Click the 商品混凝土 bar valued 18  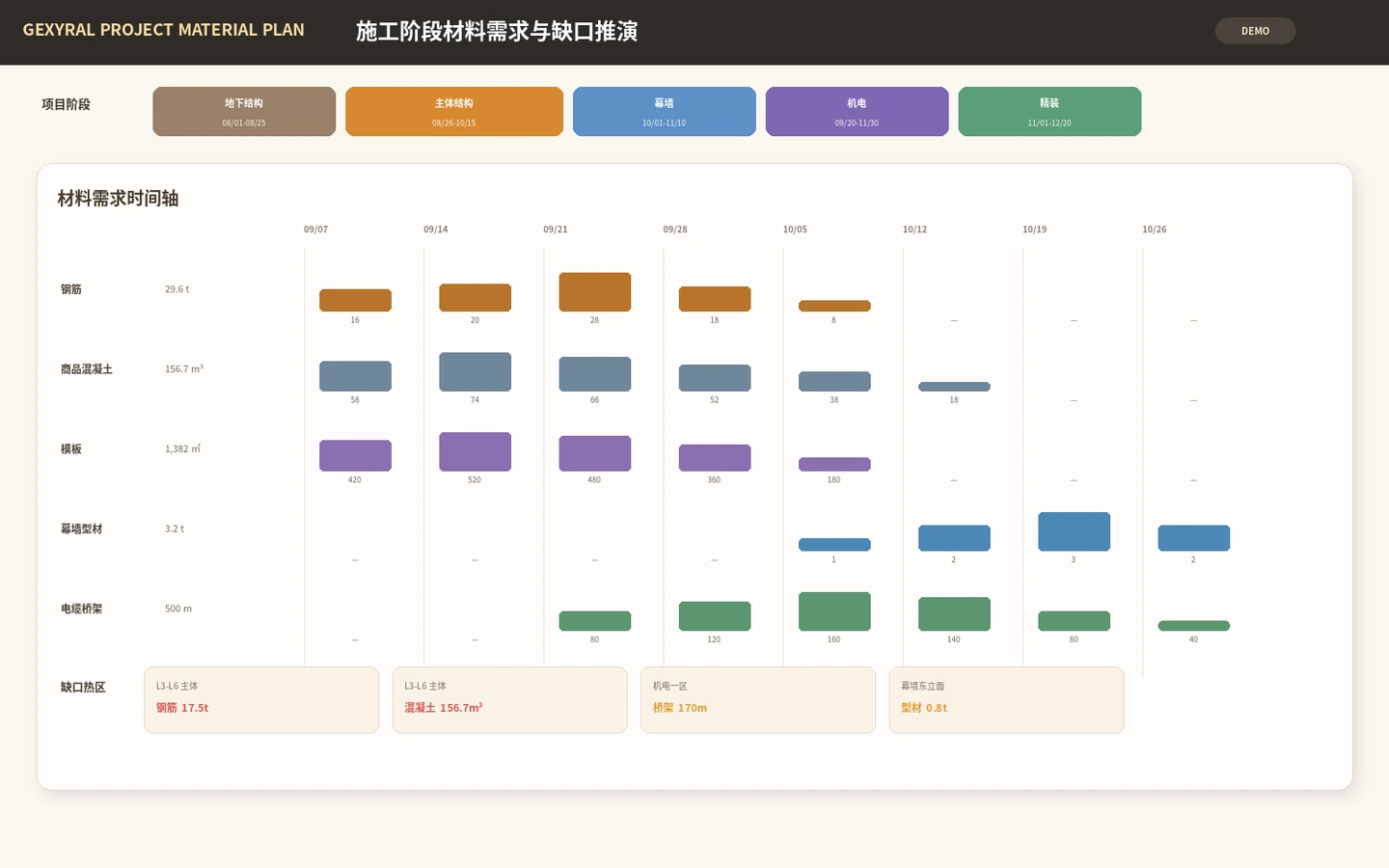pos(954,387)
